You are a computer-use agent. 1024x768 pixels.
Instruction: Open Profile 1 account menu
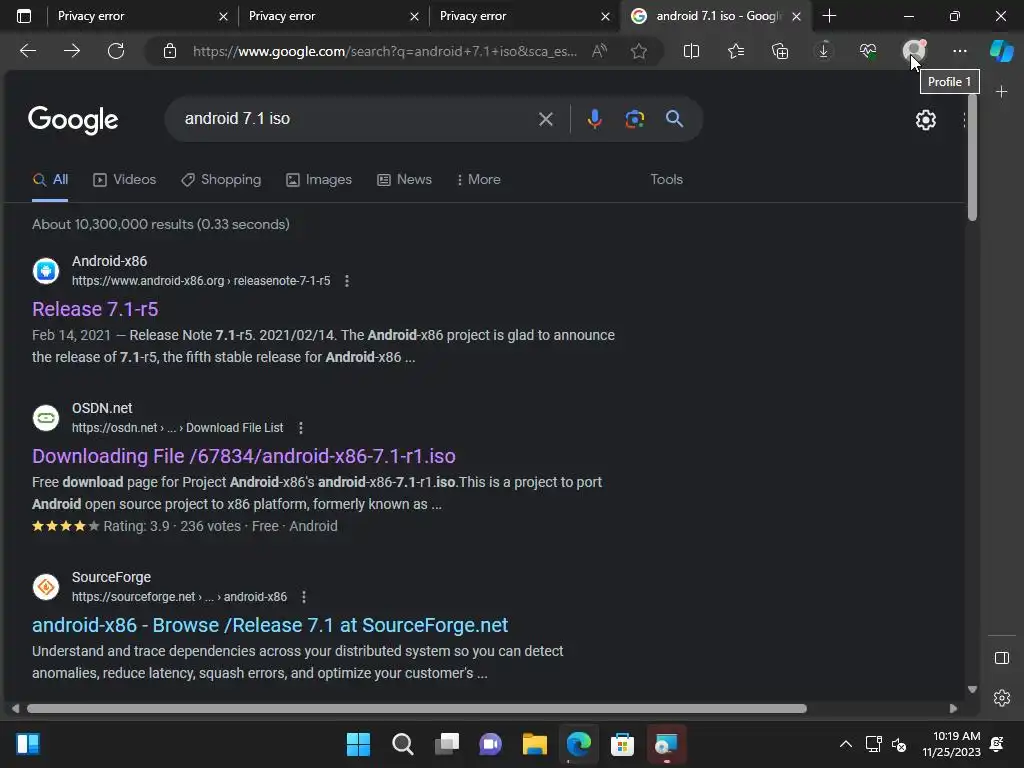[913, 51]
